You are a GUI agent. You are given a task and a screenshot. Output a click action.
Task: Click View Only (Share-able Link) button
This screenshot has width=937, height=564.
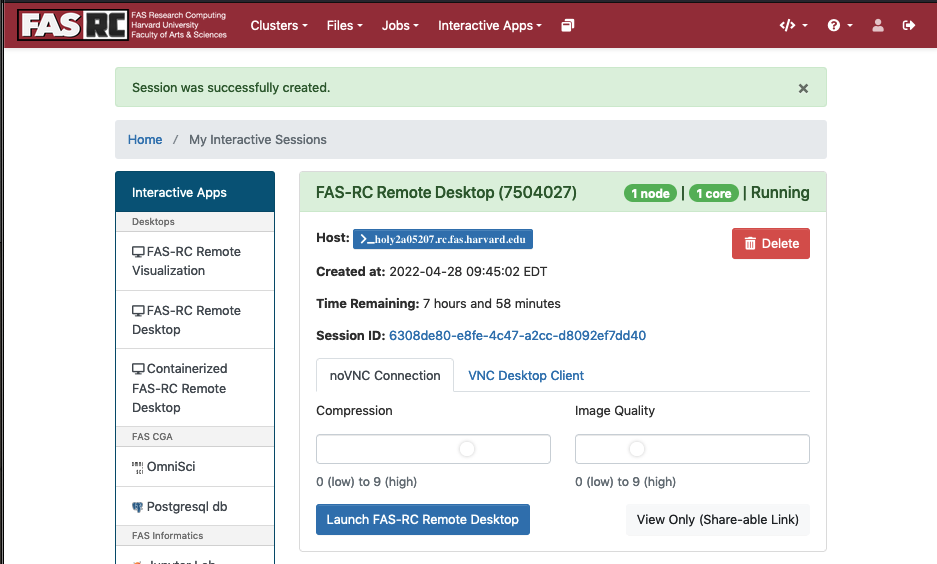pyautogui.click(x=717, y=520)
